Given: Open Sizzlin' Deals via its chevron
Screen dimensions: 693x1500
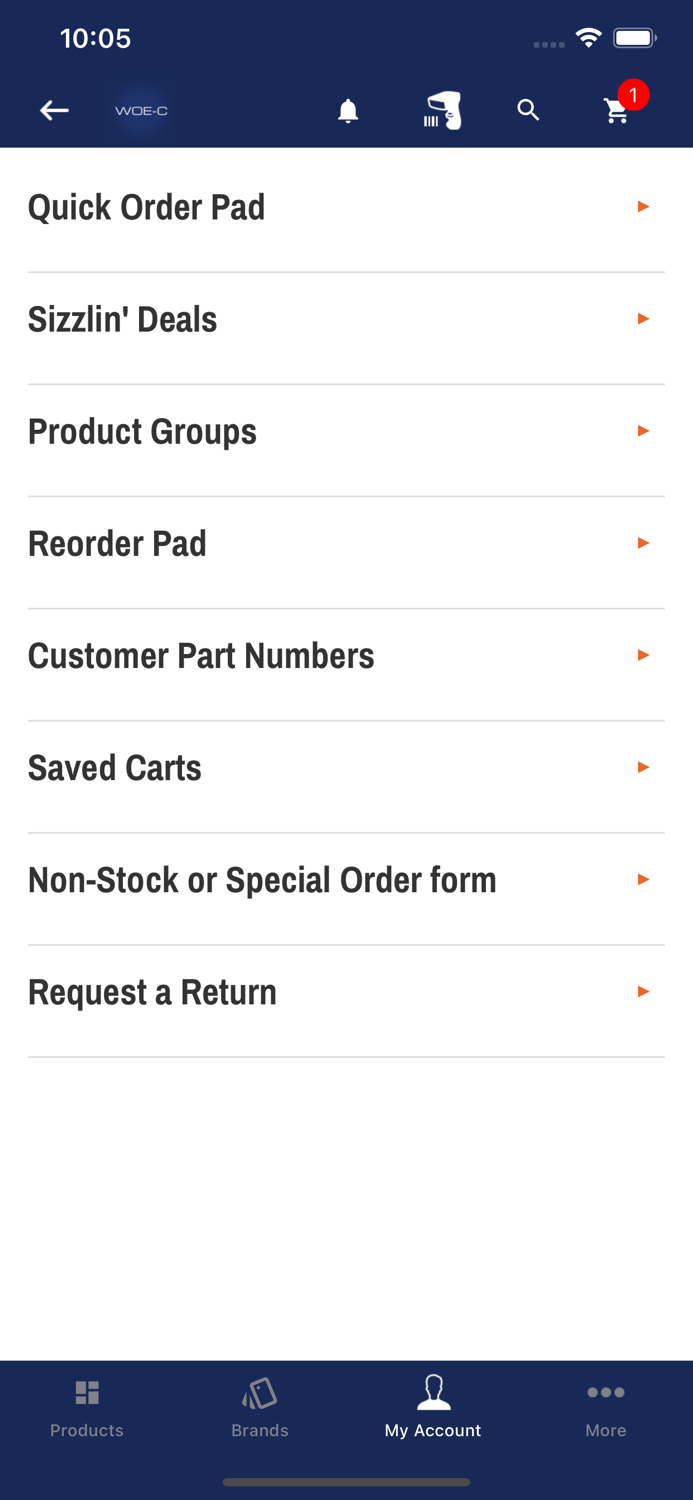Looking at the screenshot, I should tap(643, 319).
